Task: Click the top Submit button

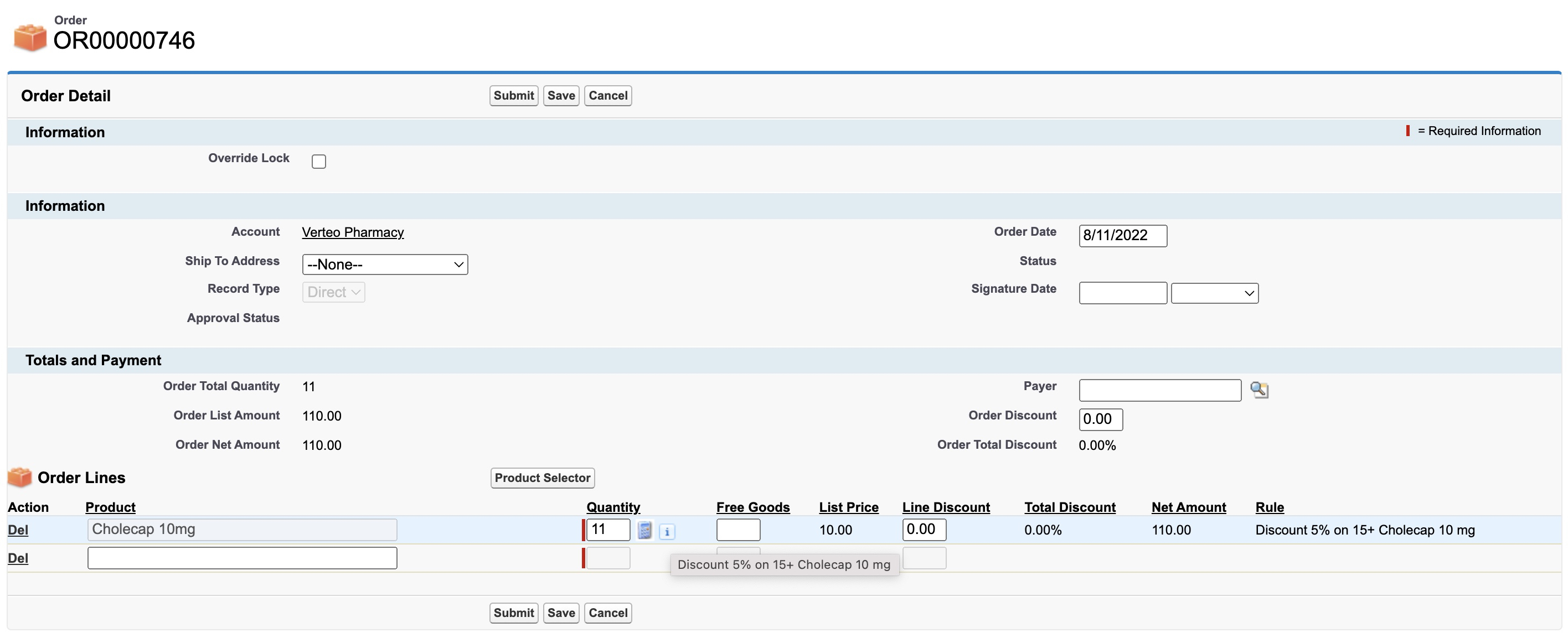Action: 513,96
